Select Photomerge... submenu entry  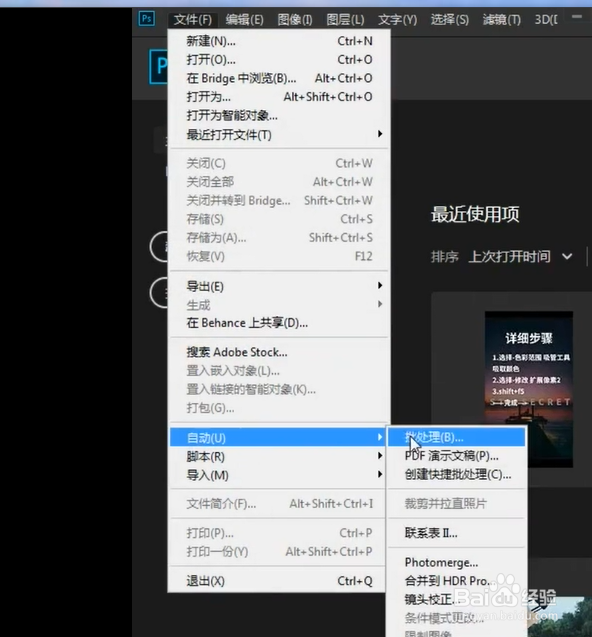457,562
